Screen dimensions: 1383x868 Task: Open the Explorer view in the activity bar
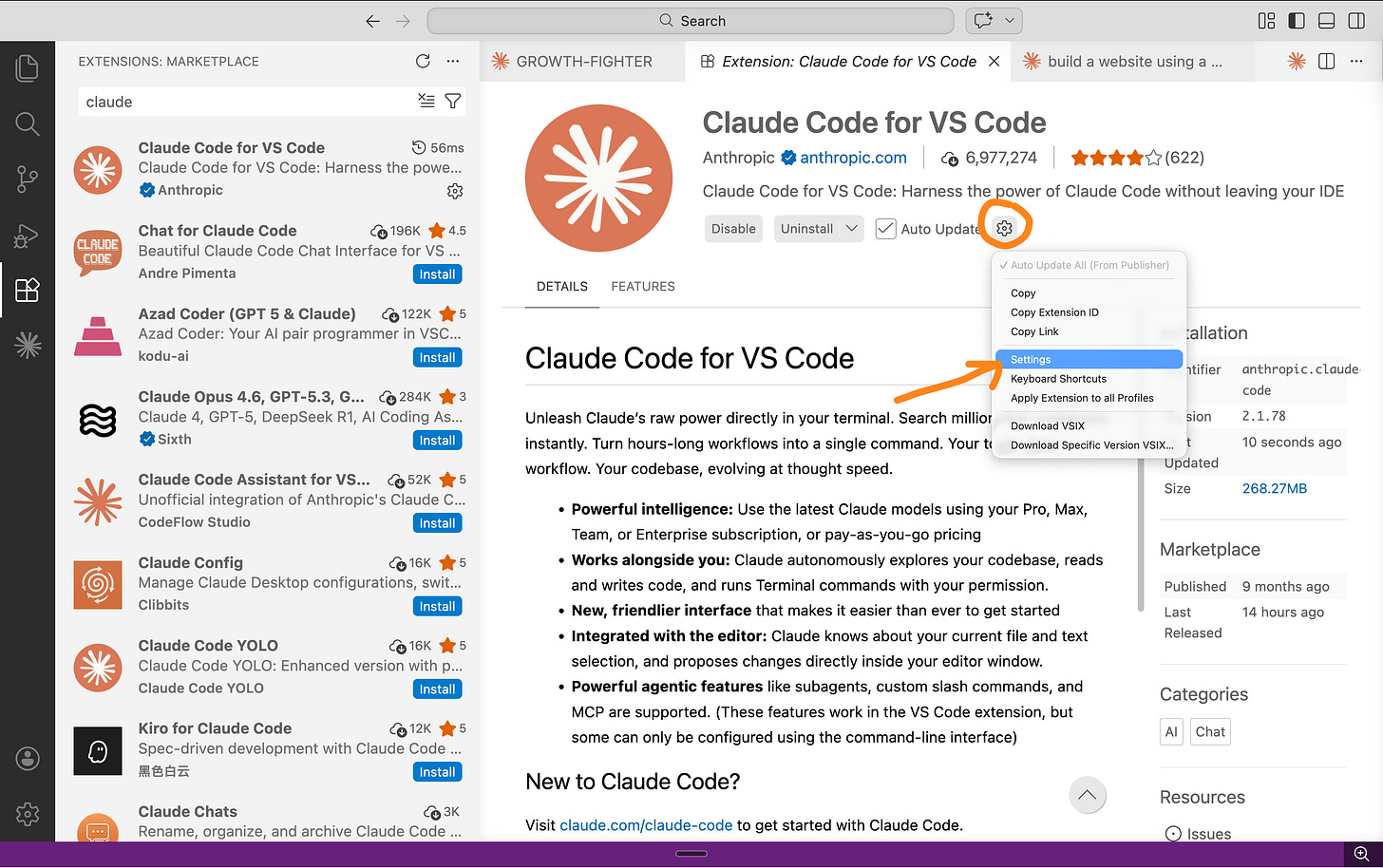[x=28, y=67]
